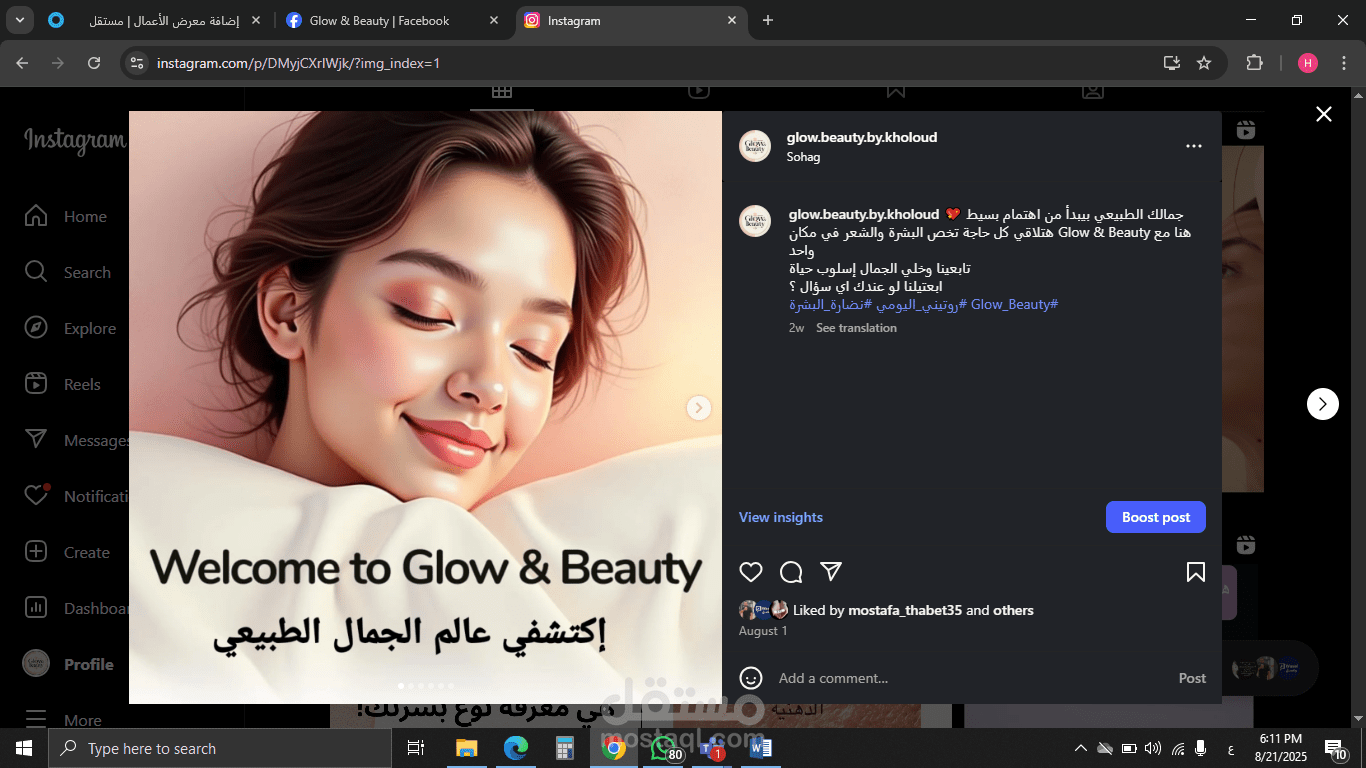Open comments via the speech bubble icon
The image size is (1366, 768).
(791, 572)
